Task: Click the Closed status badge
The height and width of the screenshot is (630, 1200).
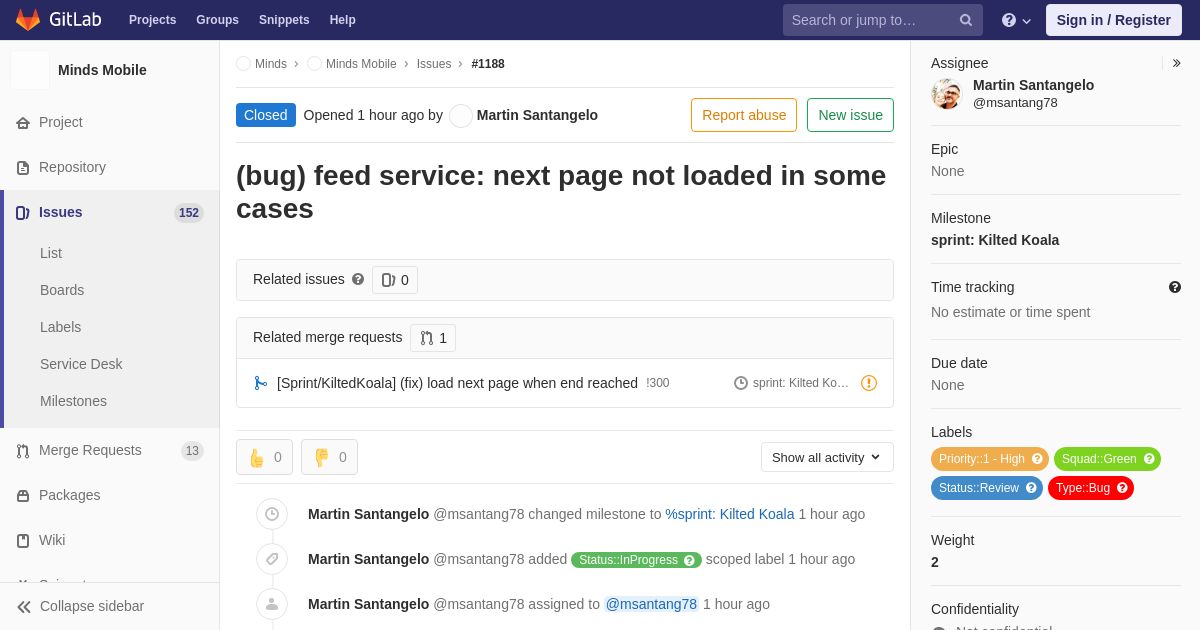Action: point(266,115)
